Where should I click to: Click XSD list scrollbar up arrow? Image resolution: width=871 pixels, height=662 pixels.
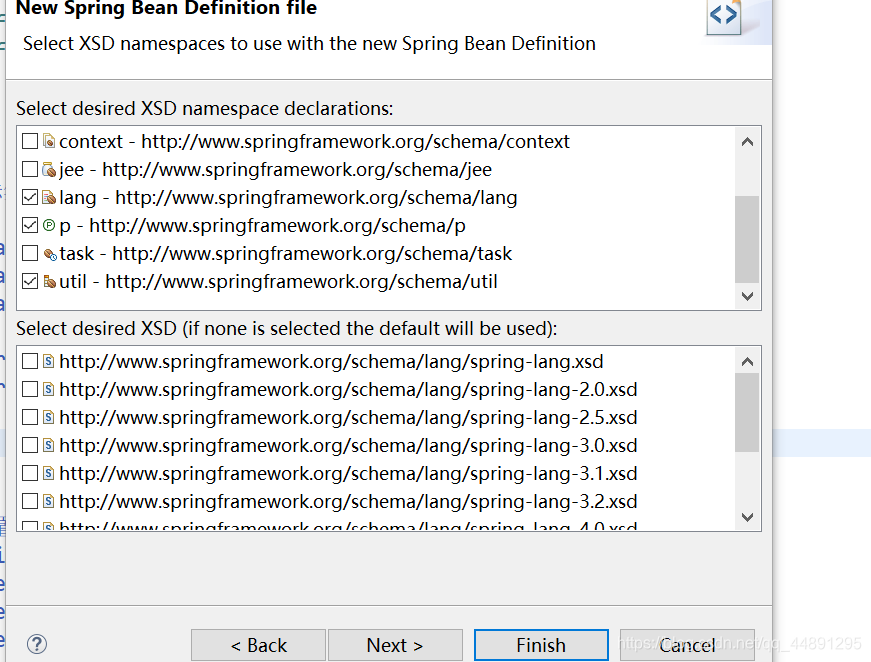pyautogui.click(x=747, y=362)
